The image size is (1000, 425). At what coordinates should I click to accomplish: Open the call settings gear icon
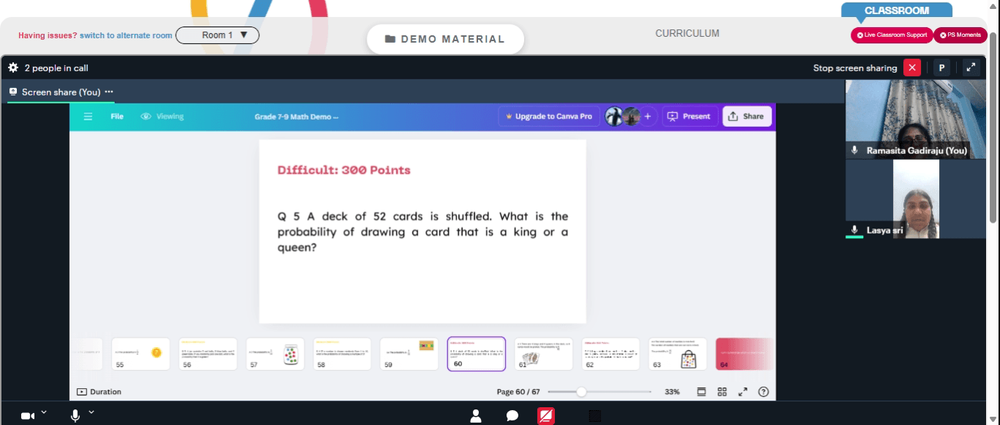(13, 68)
